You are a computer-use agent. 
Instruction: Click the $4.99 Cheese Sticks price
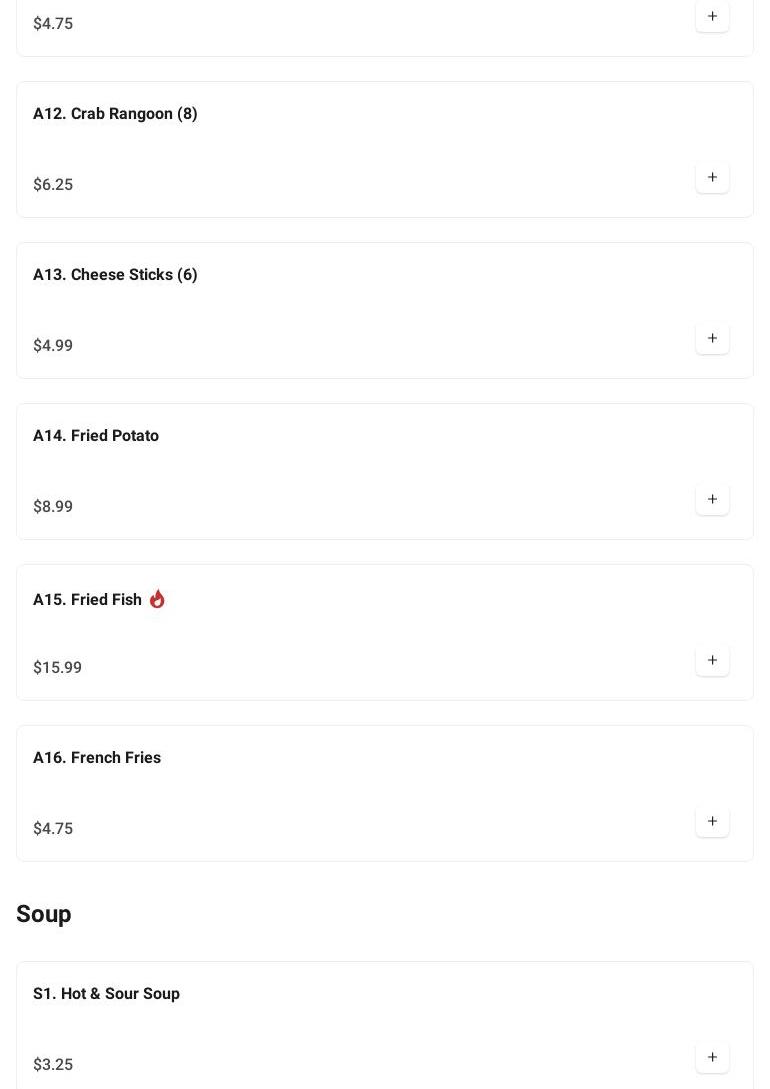tap(53, 346)
